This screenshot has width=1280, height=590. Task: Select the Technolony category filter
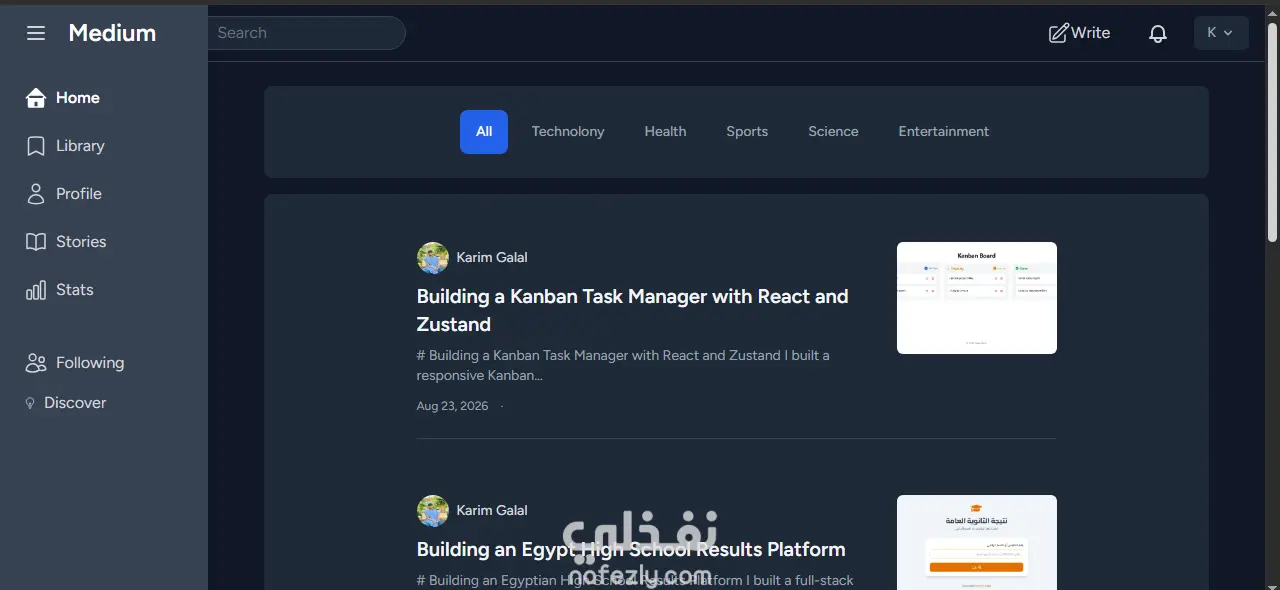click(568, 132)
